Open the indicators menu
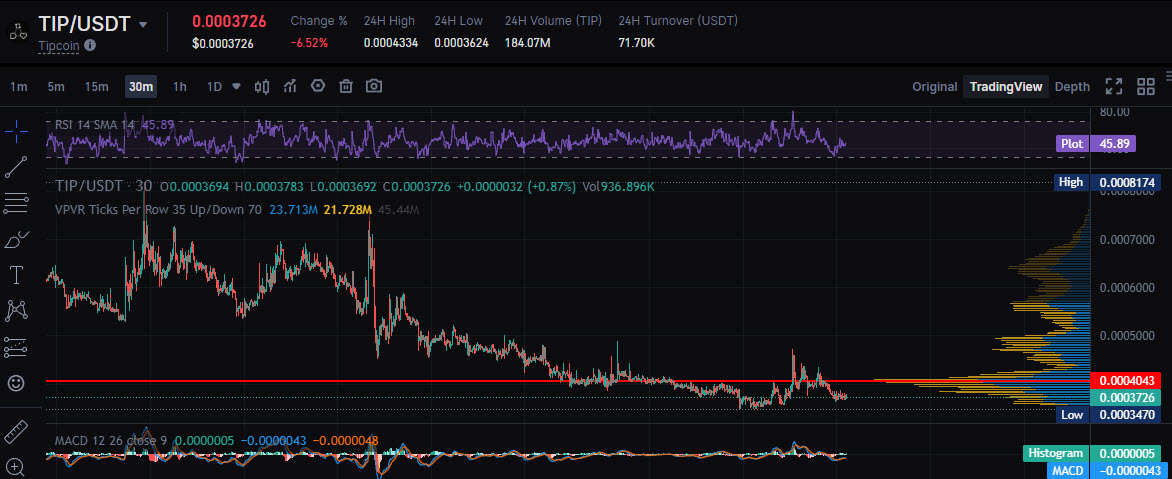This screenshot has height=479, width=1172. pos(290,87)
